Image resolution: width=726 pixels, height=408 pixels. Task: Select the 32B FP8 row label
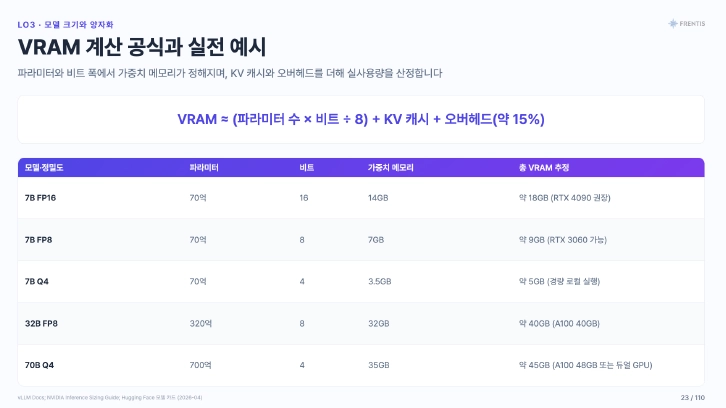41,323
